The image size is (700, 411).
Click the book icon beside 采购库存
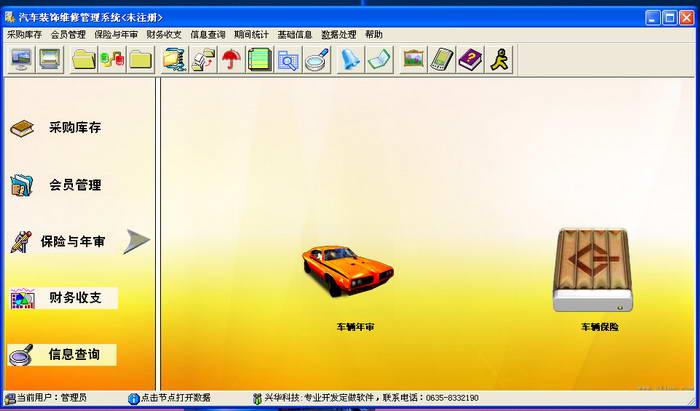pos(22,129)
